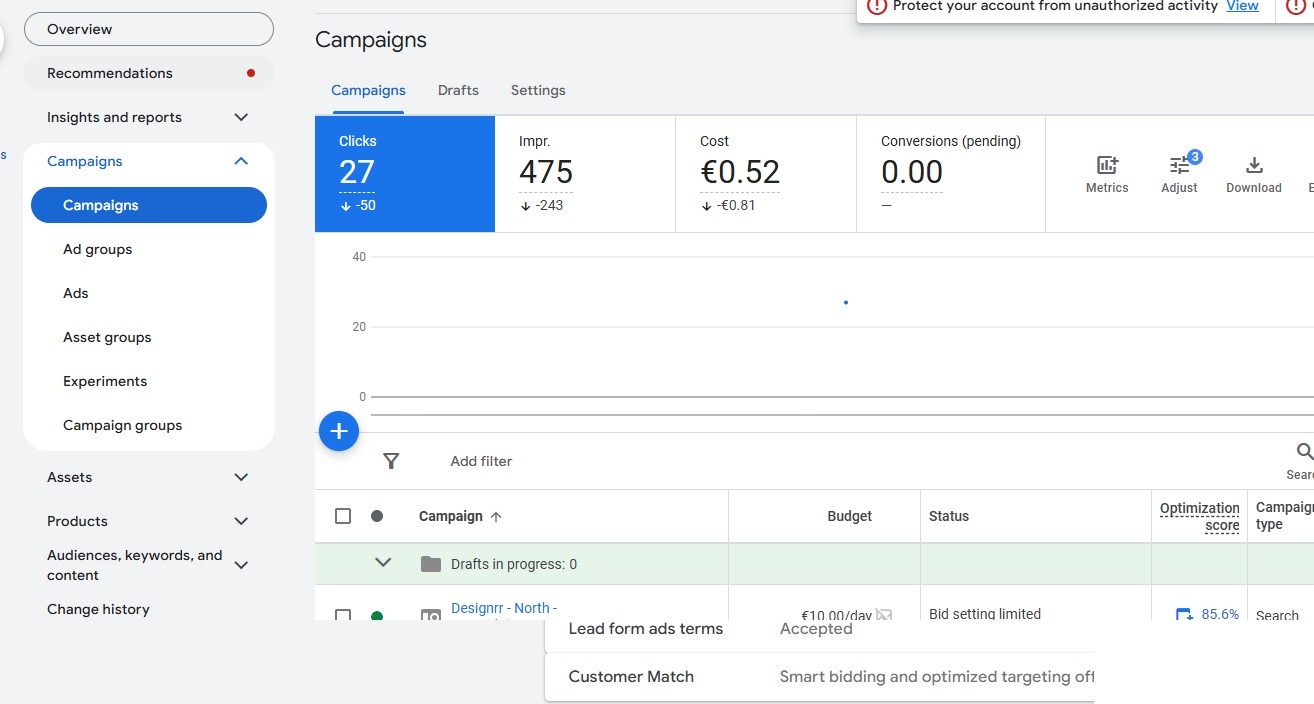Select Campaigns sub-item in sidebar
The image size is (1314, 704).
[149, 205]
